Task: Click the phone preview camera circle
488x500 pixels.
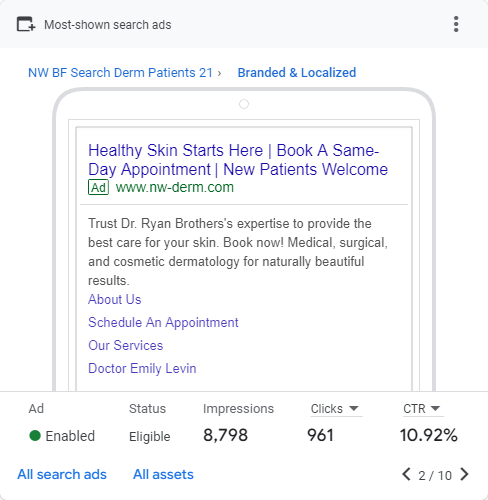Action: tap(244, 104)
